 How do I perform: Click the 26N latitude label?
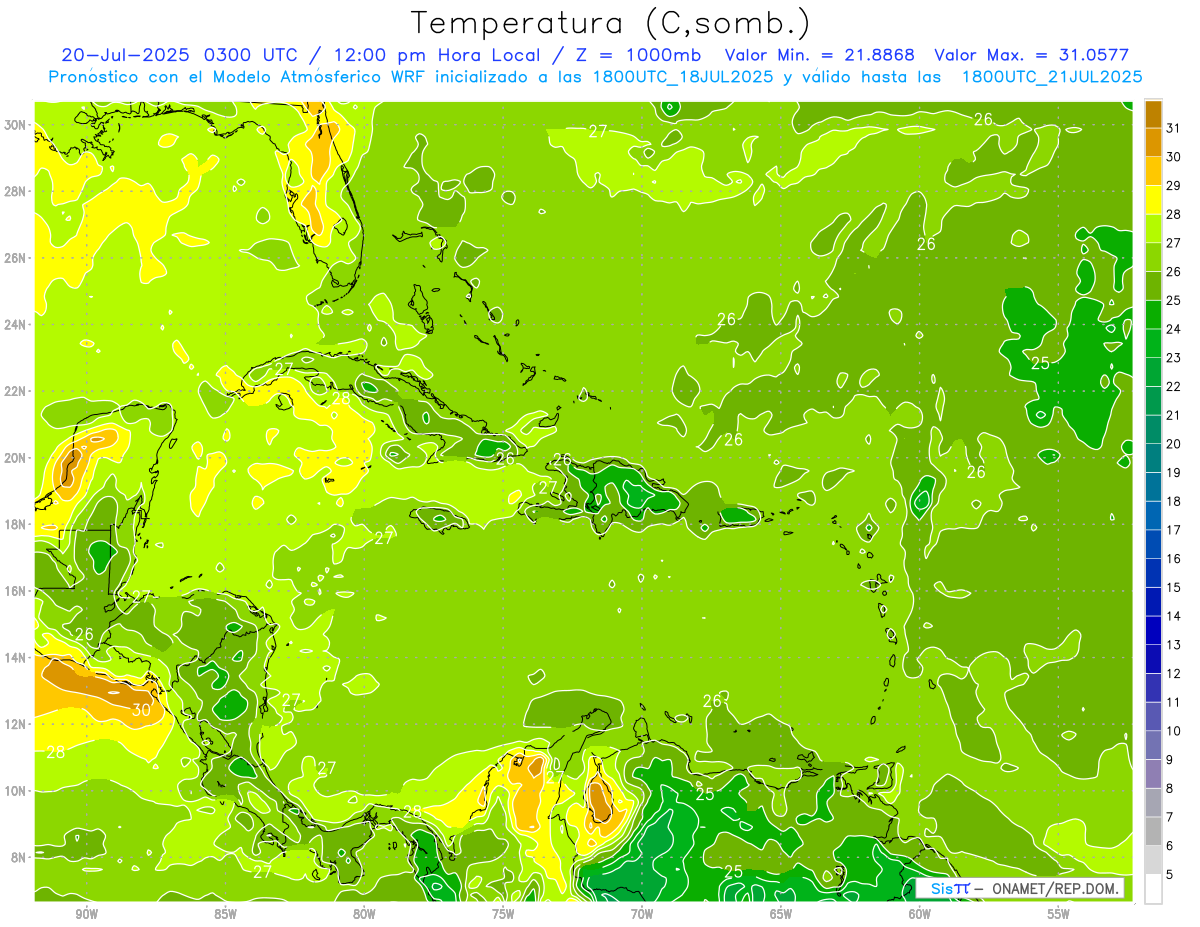[x=16, y=258]
